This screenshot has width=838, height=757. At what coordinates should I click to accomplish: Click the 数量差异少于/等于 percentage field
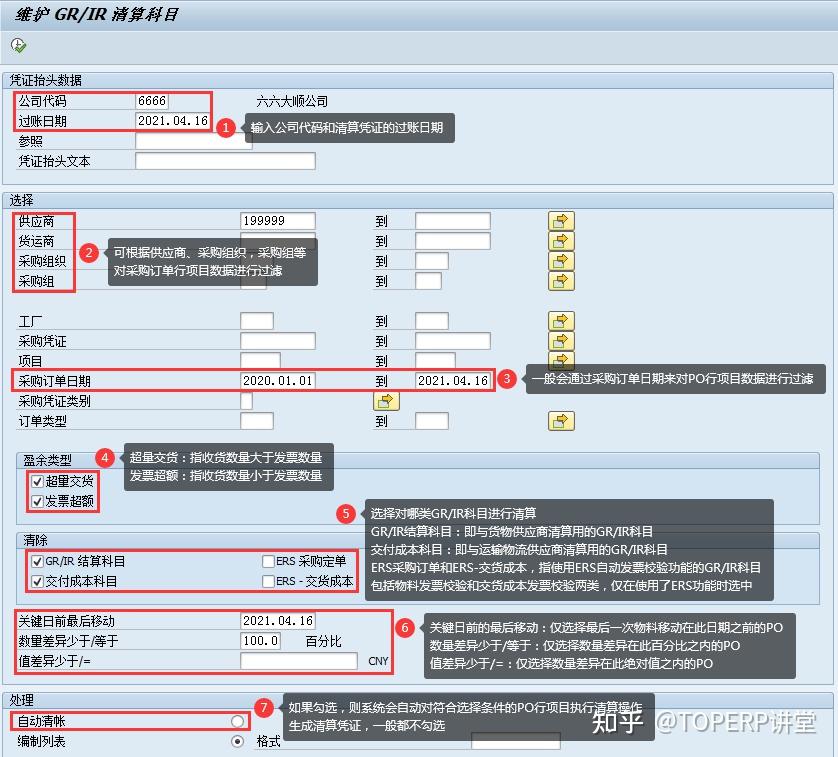(263, 640)
